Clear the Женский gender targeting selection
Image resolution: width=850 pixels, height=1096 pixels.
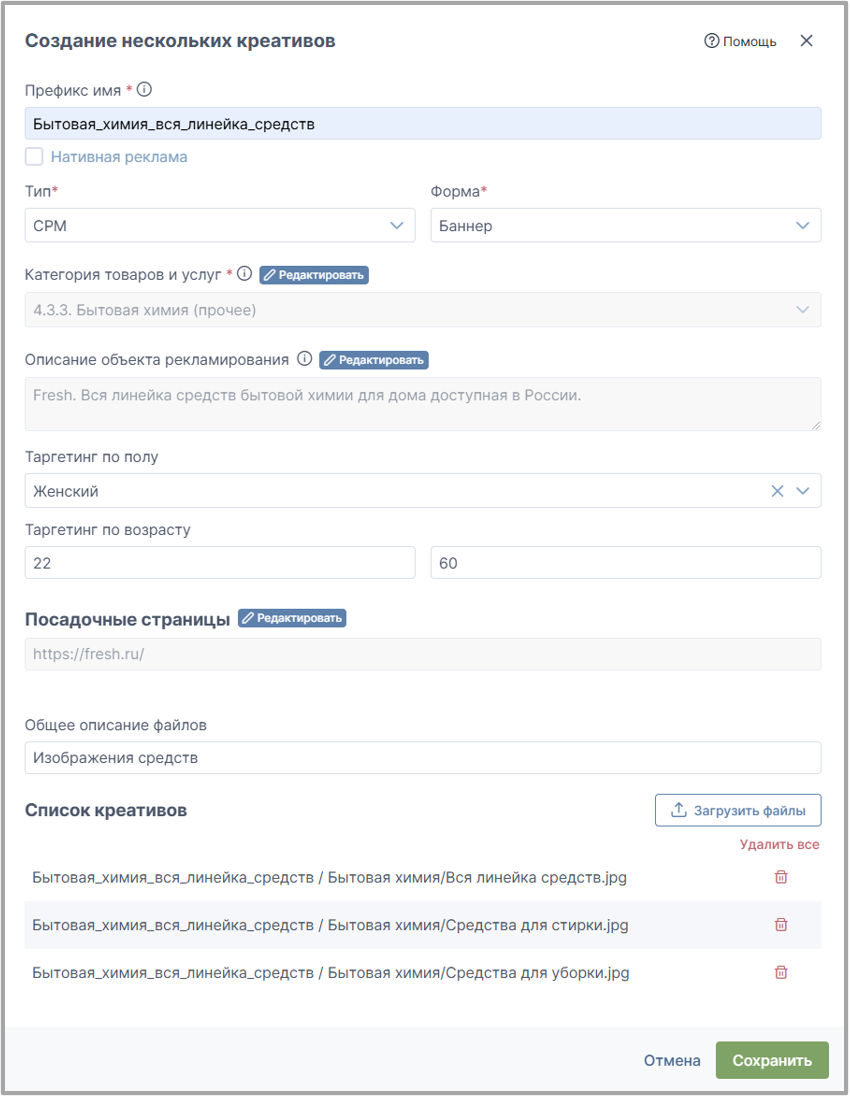click(x=777, y=491)
